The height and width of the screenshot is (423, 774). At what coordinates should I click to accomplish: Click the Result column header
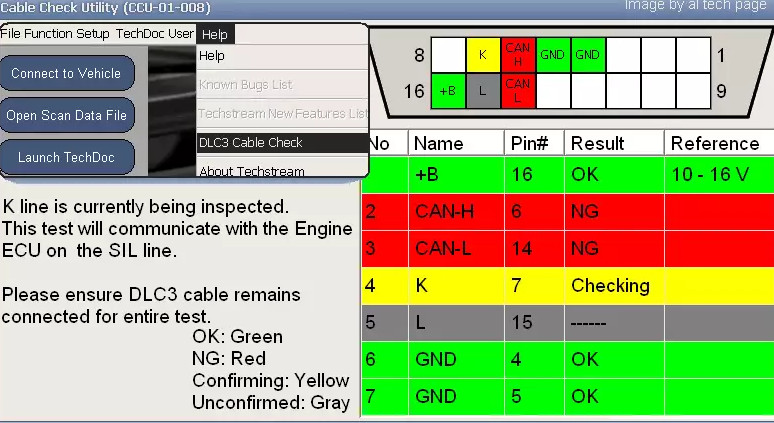[x=597, y=144]
